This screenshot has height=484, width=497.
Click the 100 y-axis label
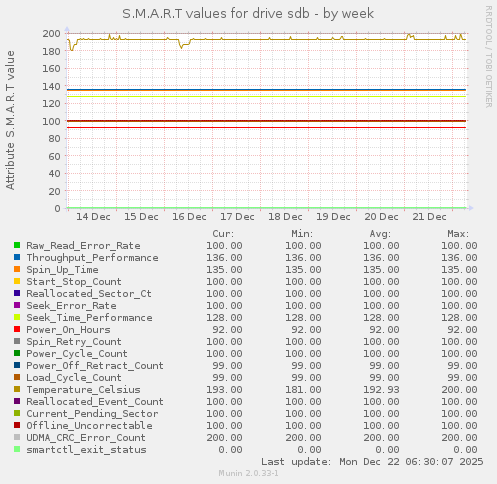(51, 121)
